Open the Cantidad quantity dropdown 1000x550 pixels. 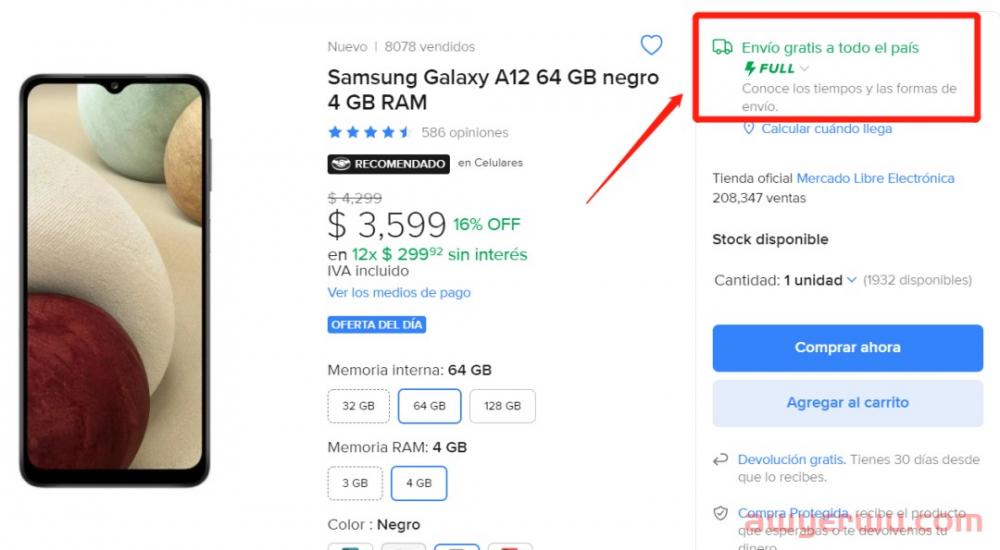[820, 280]
